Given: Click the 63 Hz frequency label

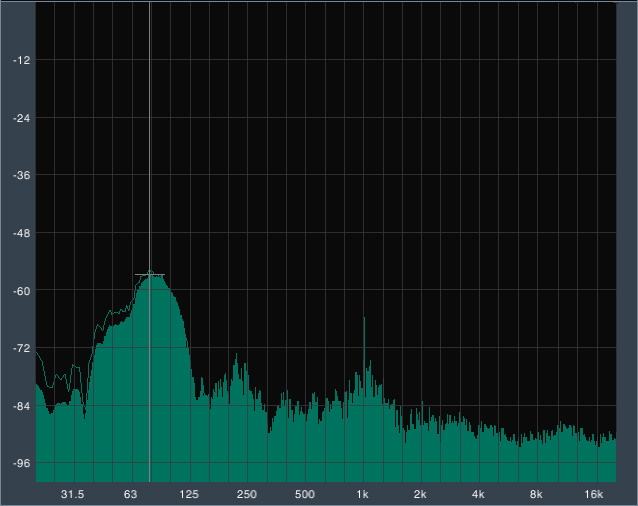Looking at the screenshot, I should click(130, 494).
